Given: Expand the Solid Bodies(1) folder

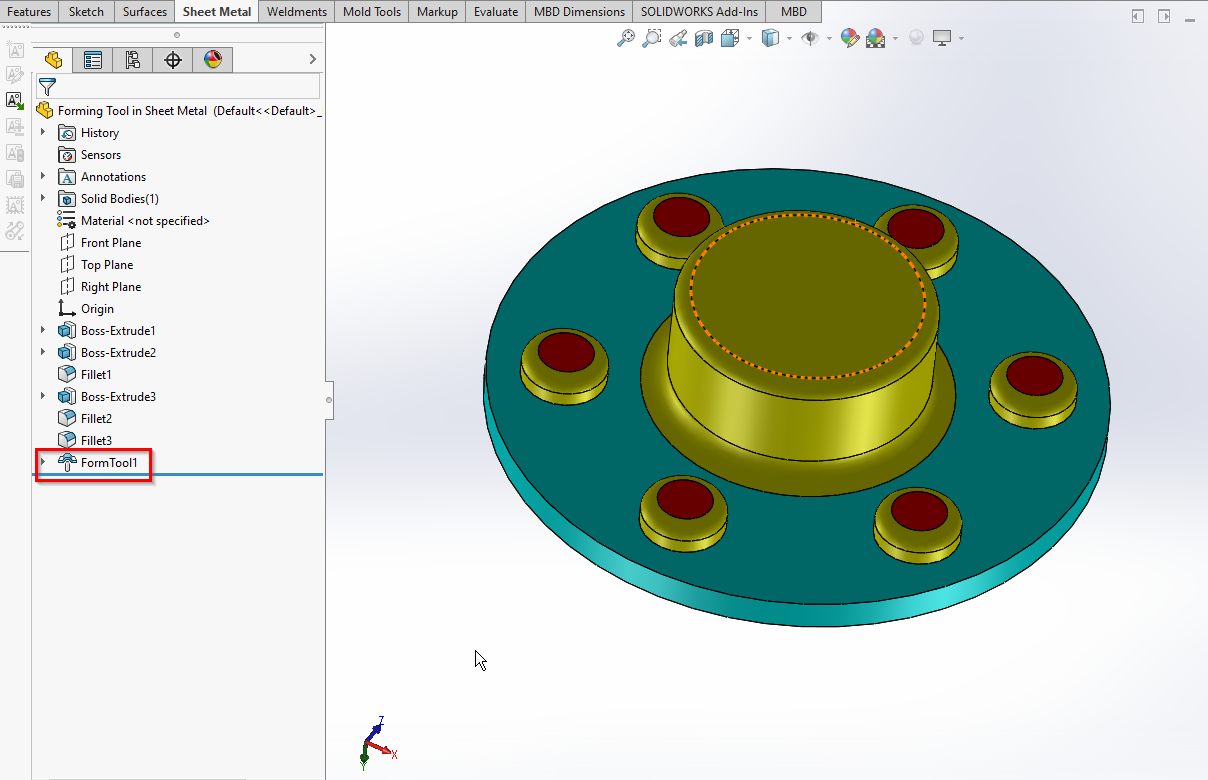Looking at the screenshot, I should tap(43, 199).
